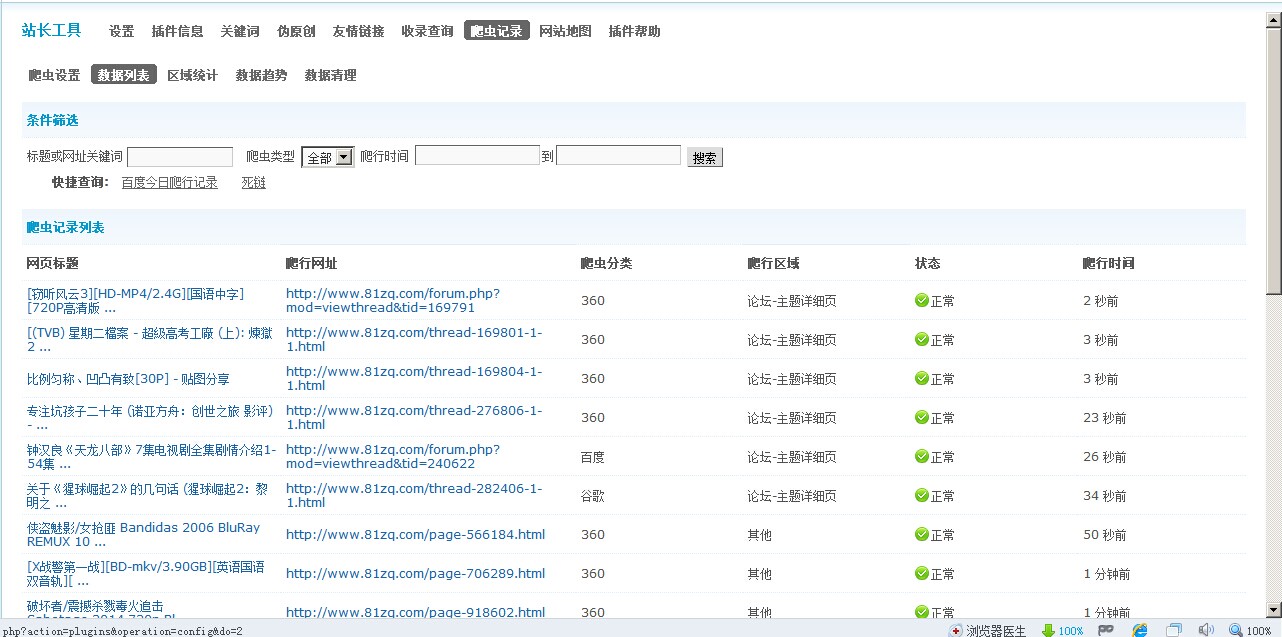
Task: Focus the 标题或网址关键词 input field
Action: point(180,157)
